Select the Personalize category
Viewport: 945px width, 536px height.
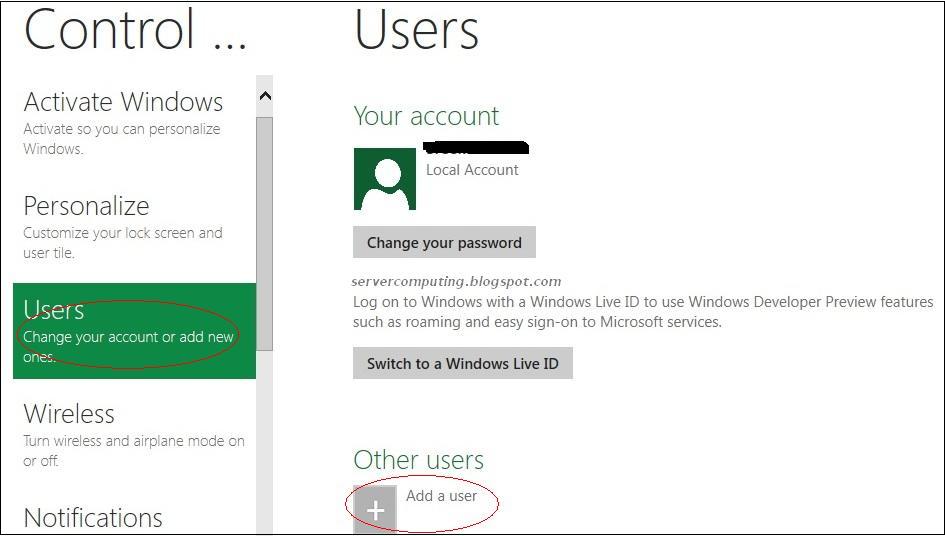click(86, 206)
